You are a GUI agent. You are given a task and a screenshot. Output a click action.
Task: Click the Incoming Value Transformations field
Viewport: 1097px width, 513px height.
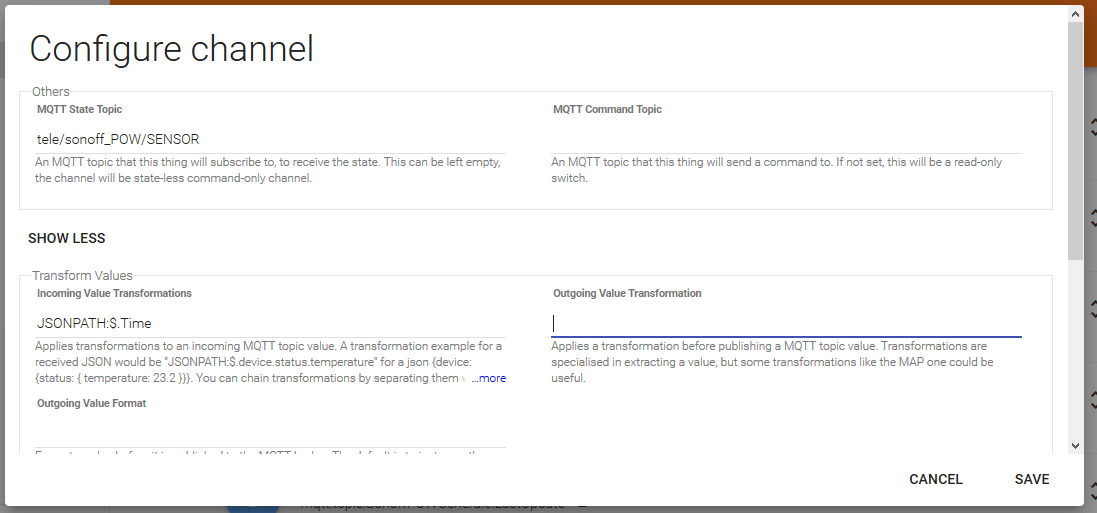pyautogui.click(x=270, y=323)
